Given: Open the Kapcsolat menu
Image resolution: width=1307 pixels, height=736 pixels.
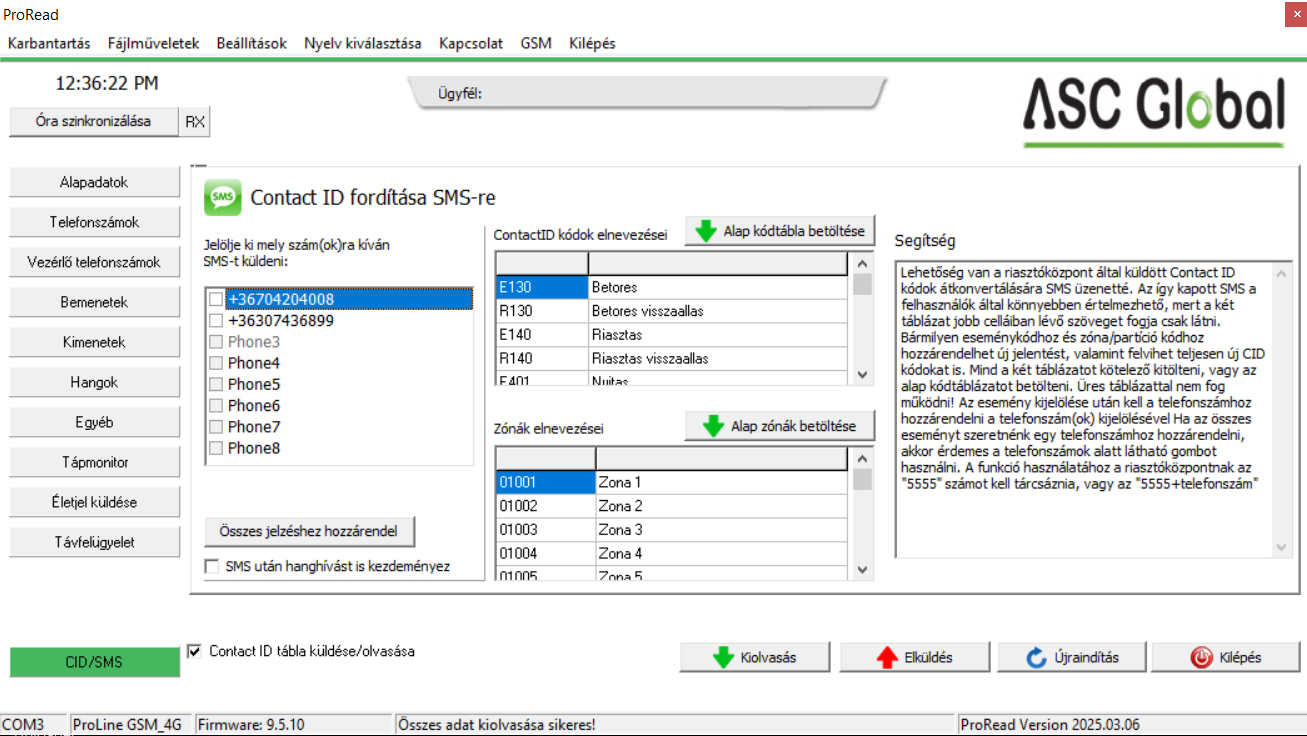Looking at the screenshot, I should click(470, 43).
